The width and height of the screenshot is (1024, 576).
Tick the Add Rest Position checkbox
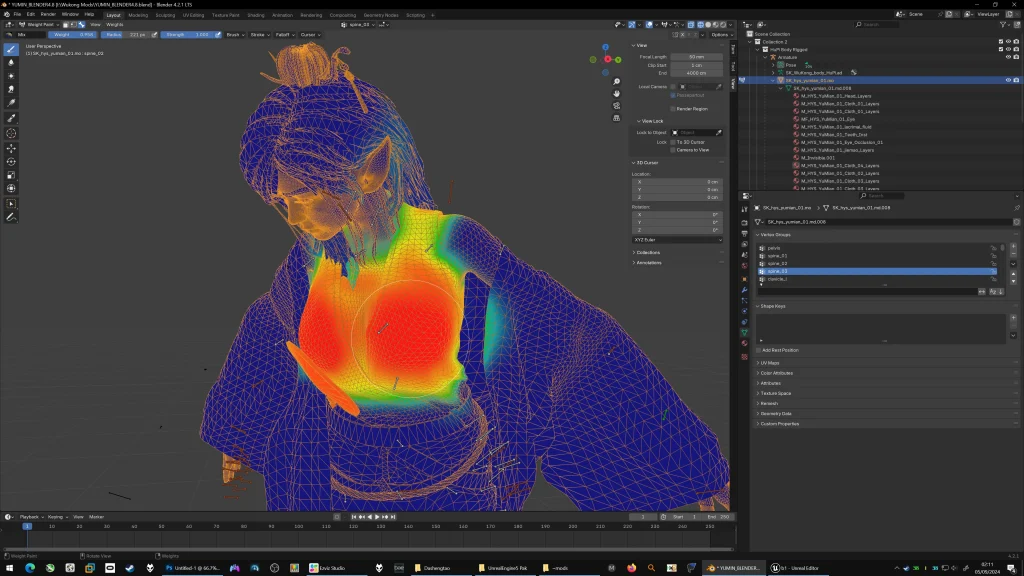click(759, 350)
